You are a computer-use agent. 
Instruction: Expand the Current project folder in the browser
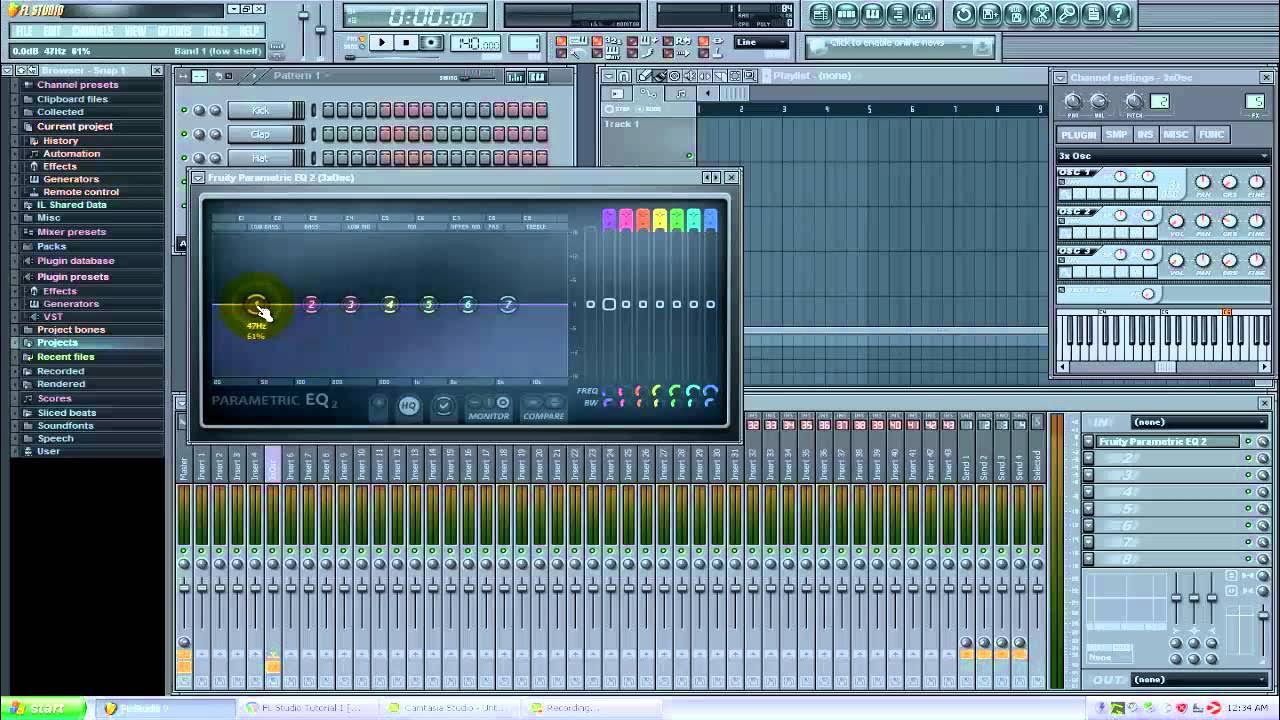[x=75, y=126]
